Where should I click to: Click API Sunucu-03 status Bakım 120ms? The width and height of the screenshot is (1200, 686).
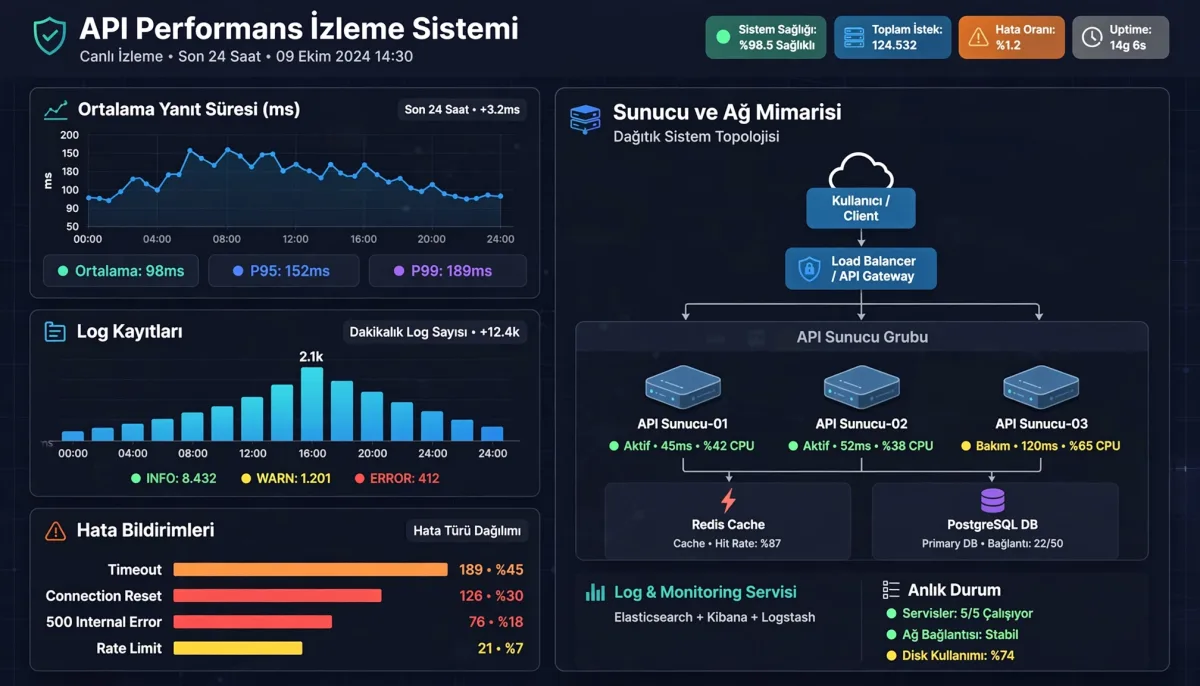click(1041, 446)
